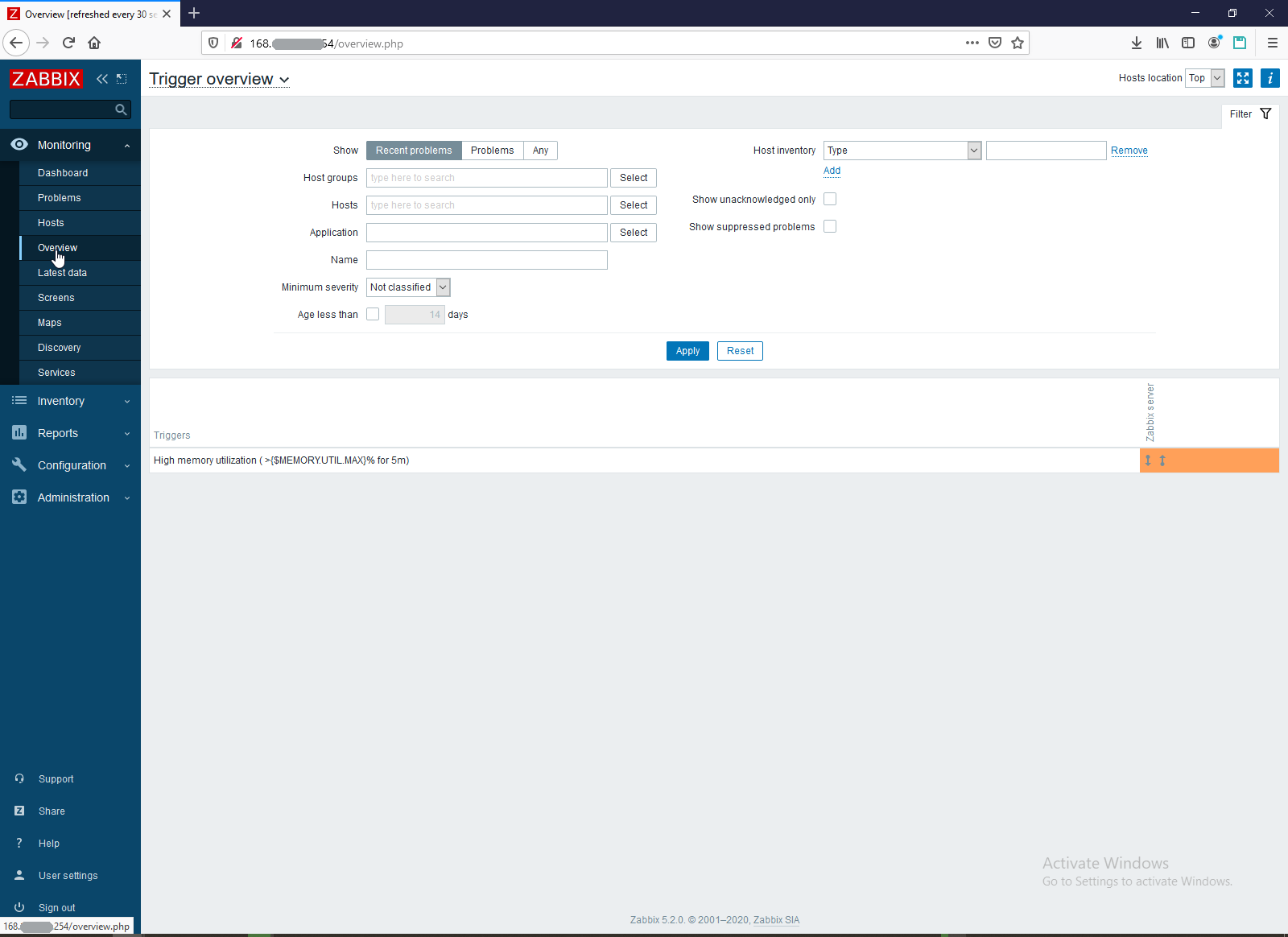The image size is (1288, 937).
Task: Open browser downloads panel
Action: (1137, 43)
